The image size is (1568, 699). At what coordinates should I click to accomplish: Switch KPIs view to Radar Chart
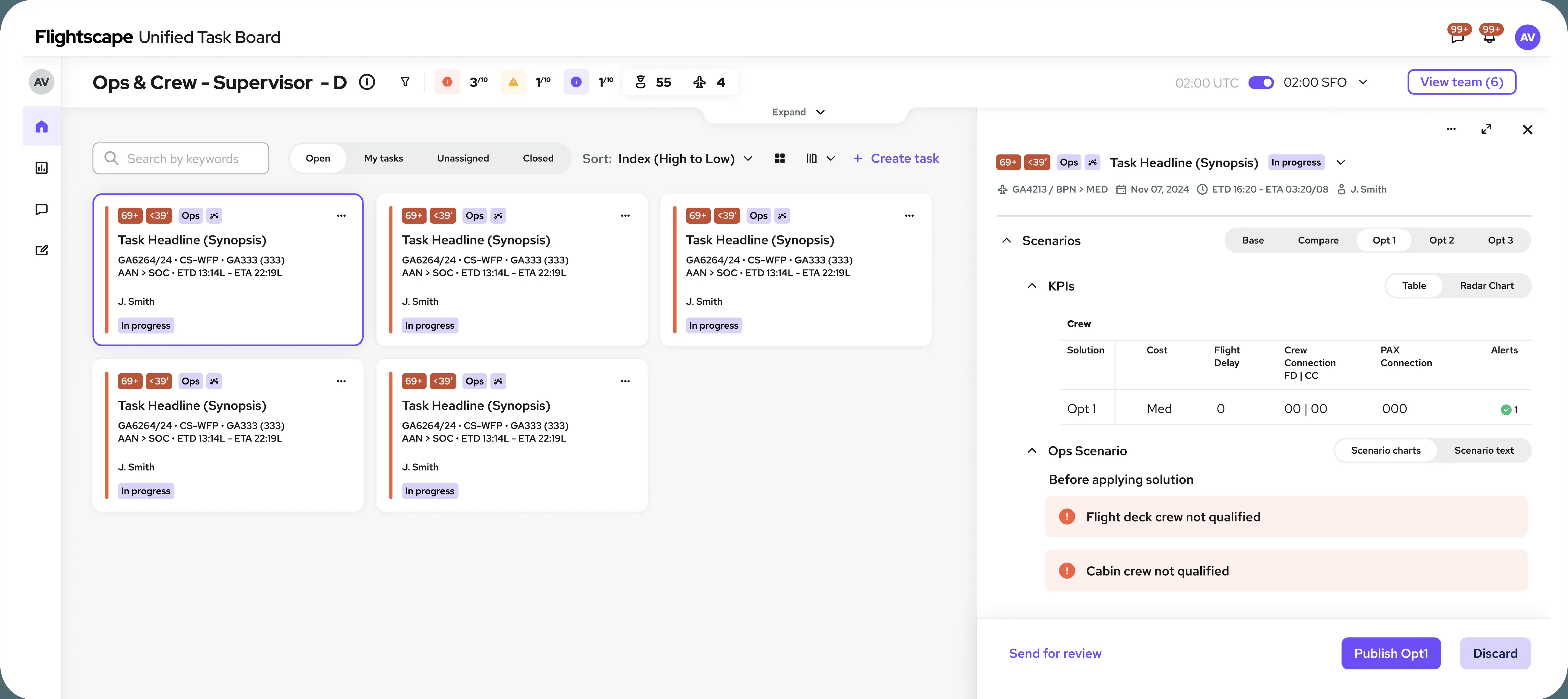1486,286
